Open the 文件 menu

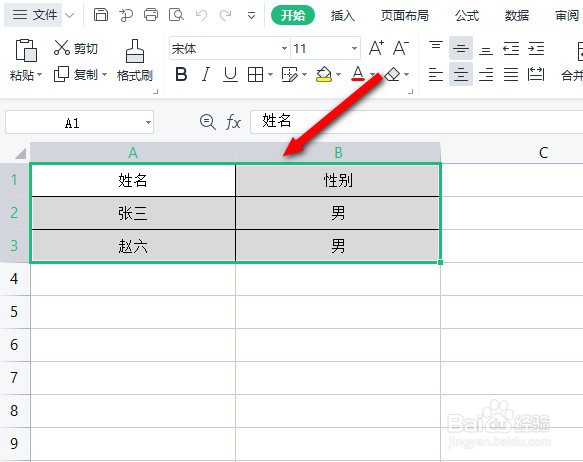click(34, 15)
